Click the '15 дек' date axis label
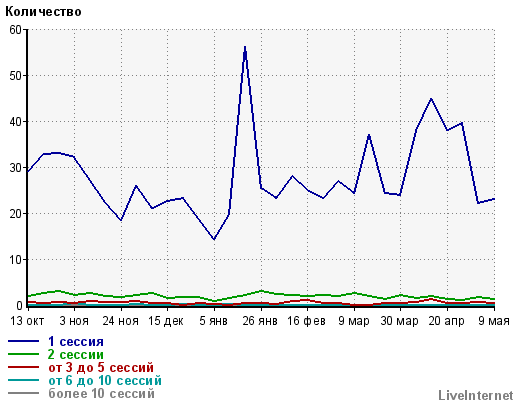 coord(166,321)
